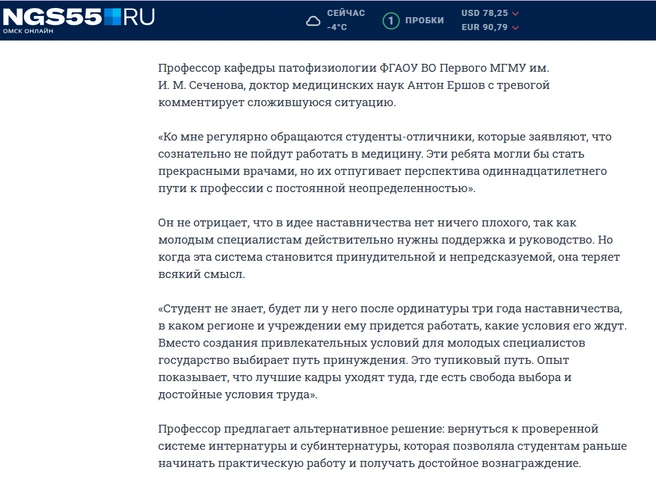Open the NGS55.RU home logo
Image resolution: width=656 pixels, height=483 pixels.
[79, 18]
